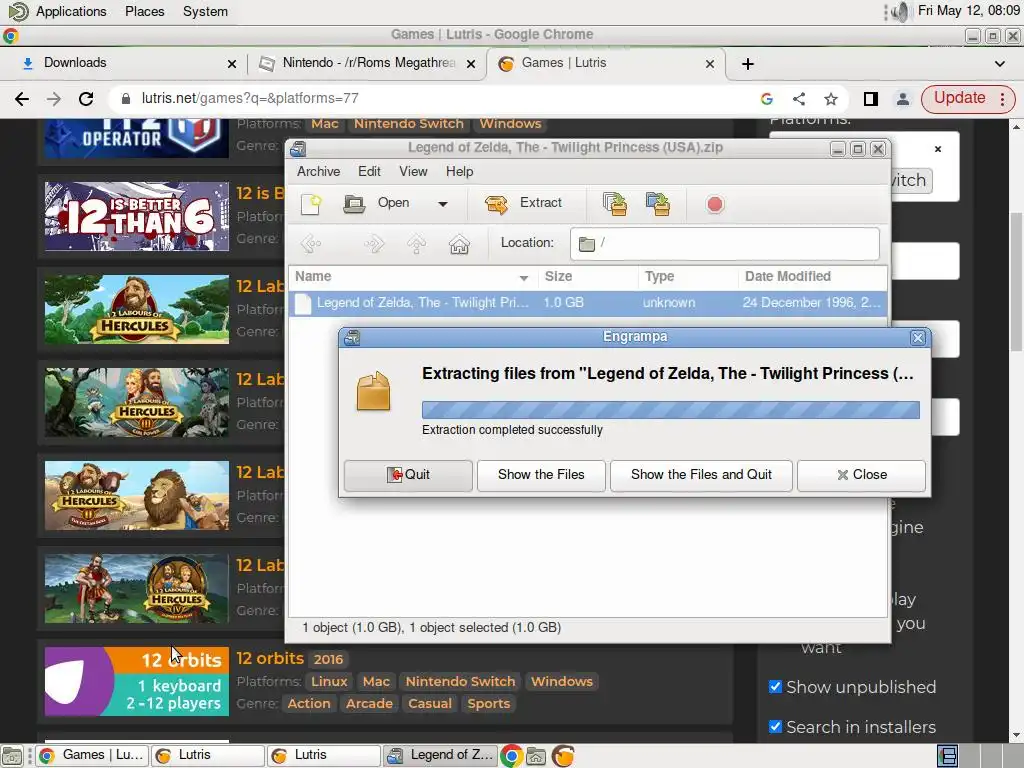Open the System menu
1024x768 pixels.
(205, 12)
